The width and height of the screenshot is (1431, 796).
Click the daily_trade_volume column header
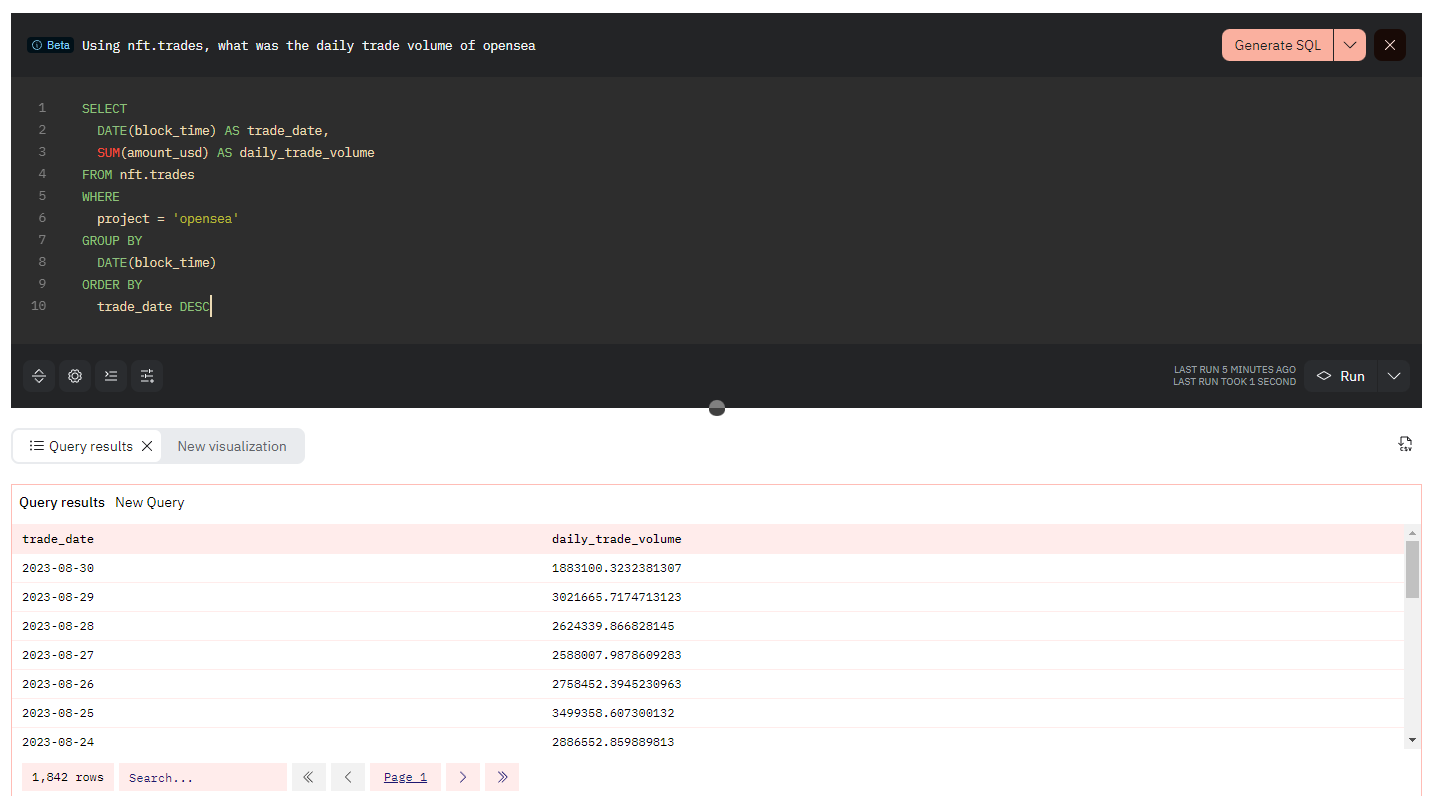click(x=616, y=539)
